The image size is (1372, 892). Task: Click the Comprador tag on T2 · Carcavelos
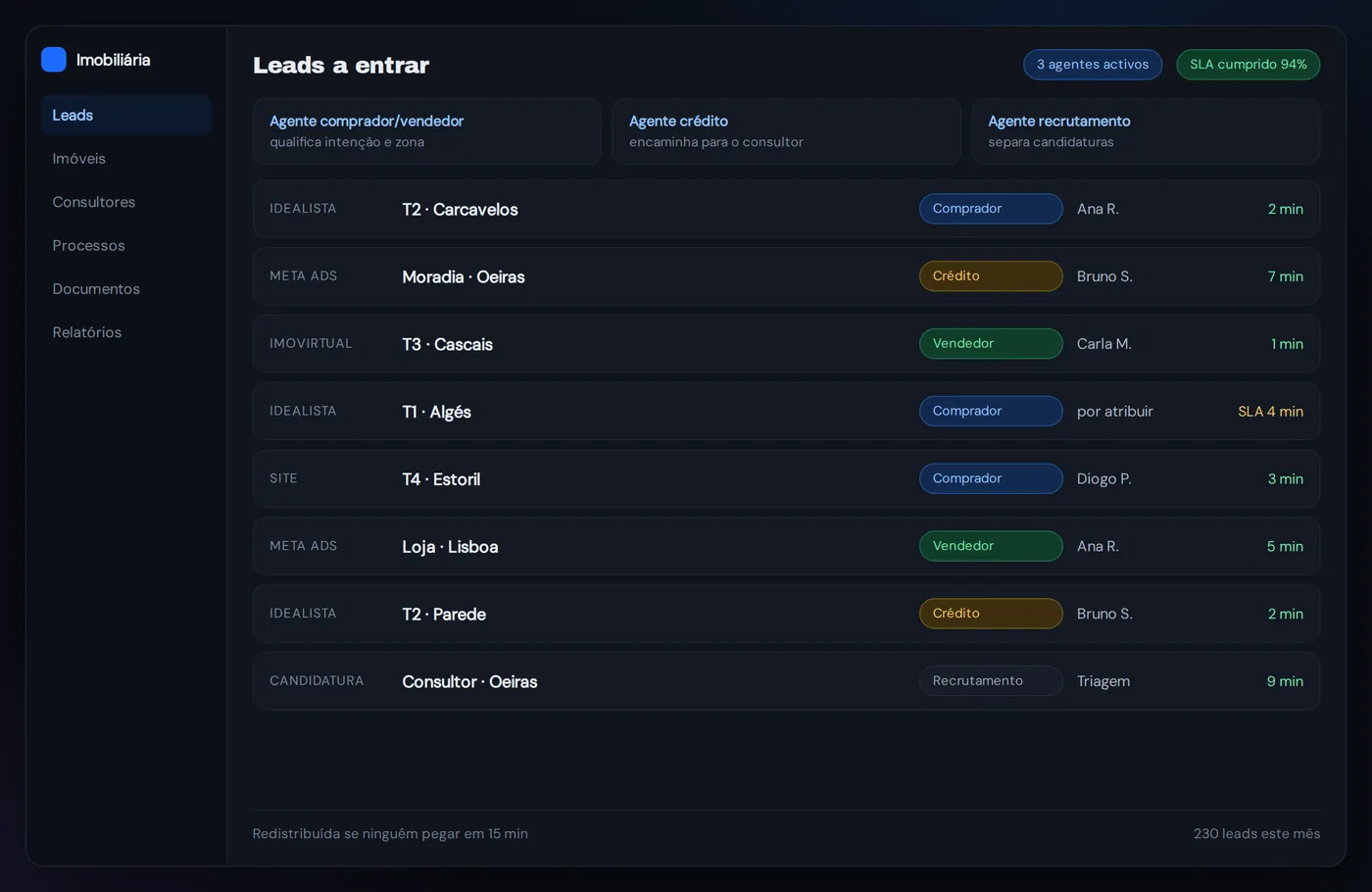991,209
